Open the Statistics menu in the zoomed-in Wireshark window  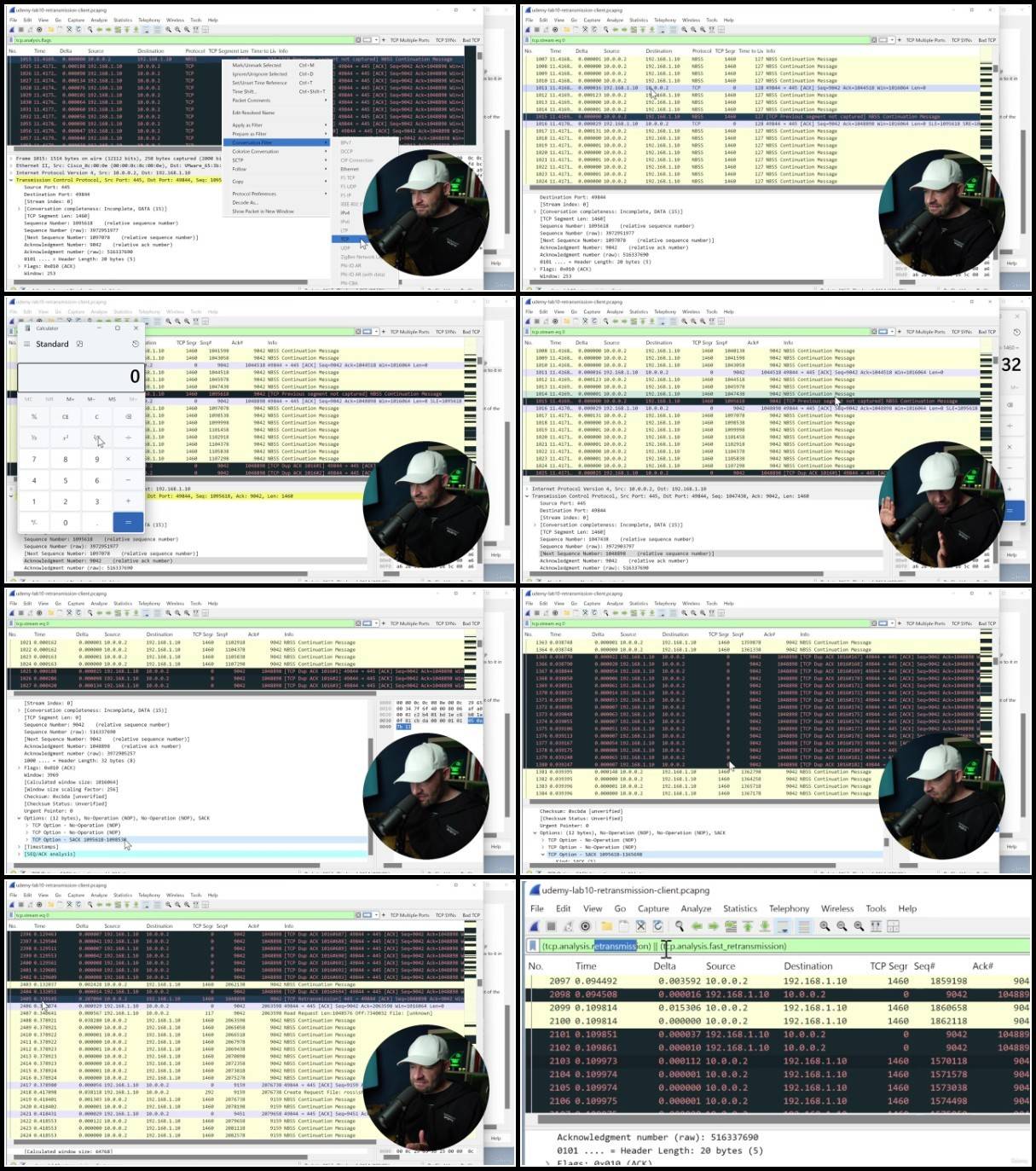pyautogui.click(x=740, y=908)
